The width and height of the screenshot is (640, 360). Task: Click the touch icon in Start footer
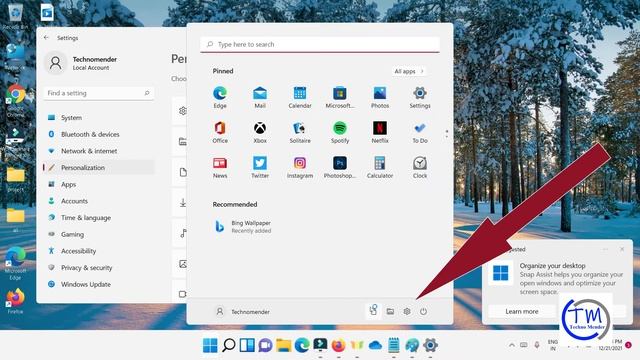click(x=373, y=311)
